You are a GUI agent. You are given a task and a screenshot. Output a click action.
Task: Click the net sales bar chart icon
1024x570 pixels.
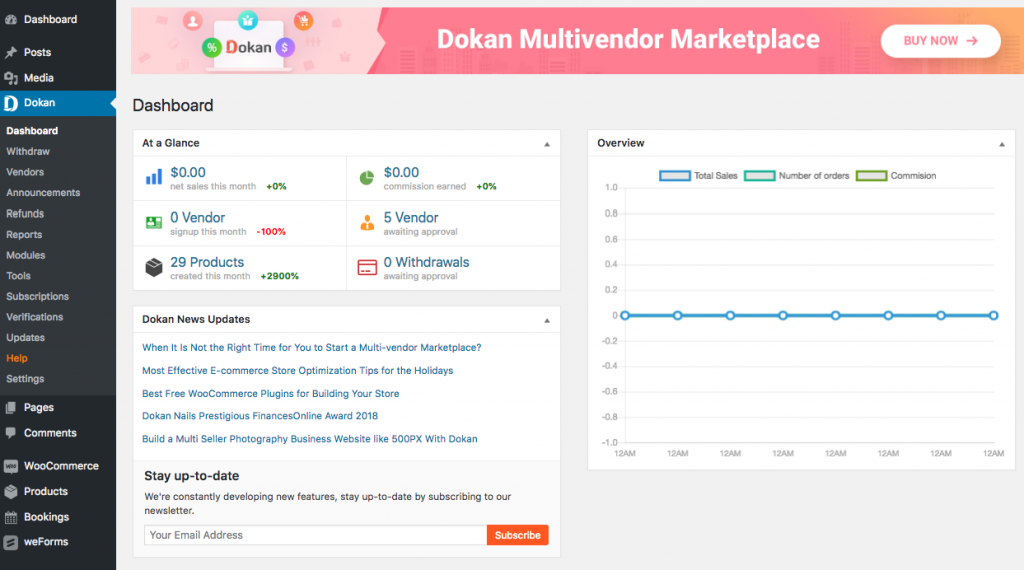pyautogui.click(x=154, y=178)
